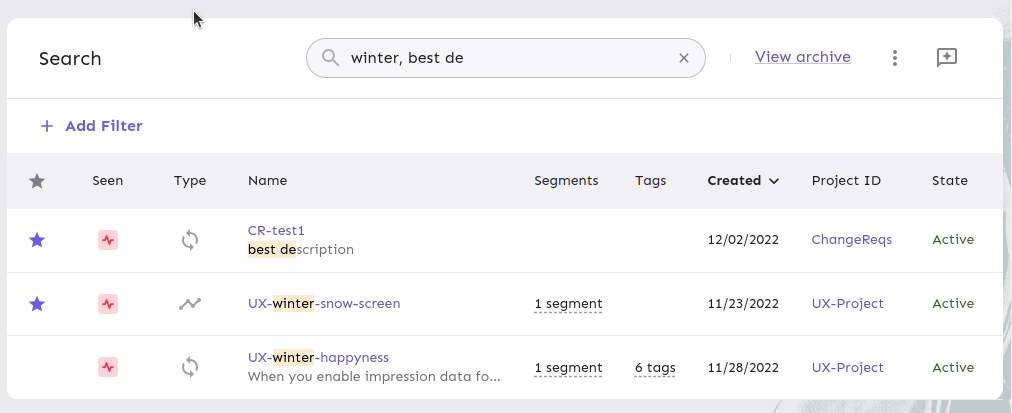The width and height of the screenshot is (1012, 413).
Task: Click the feedback comment icon
Action: click(x=946, y=58)
